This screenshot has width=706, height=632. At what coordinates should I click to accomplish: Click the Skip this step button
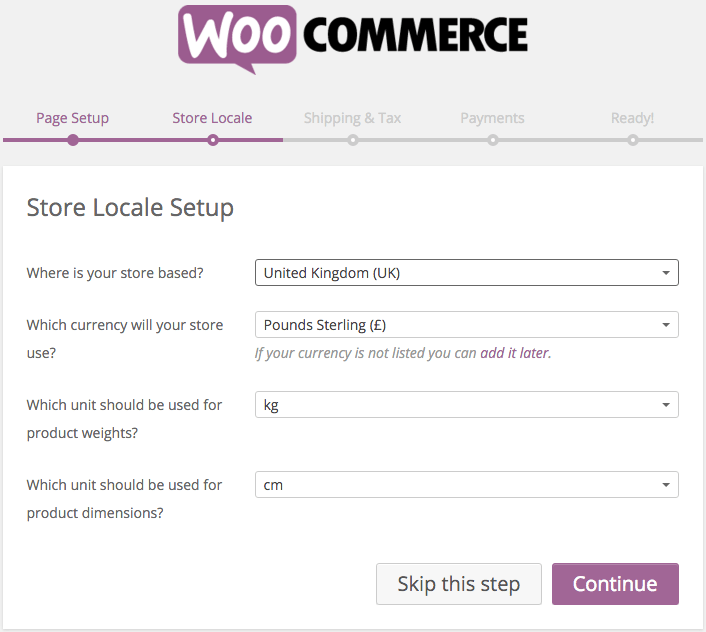(x=459, y=584)
